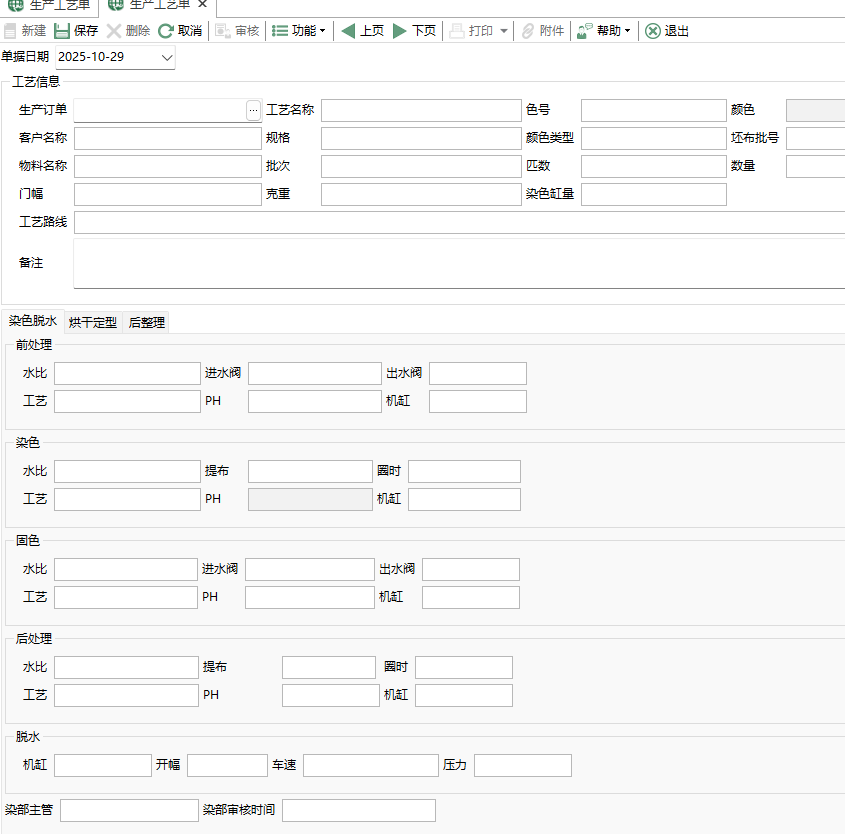The width and height of the screenshot is (845, 834).
Task: Select the 染色脱水 tab
Action: click(33, 321)
